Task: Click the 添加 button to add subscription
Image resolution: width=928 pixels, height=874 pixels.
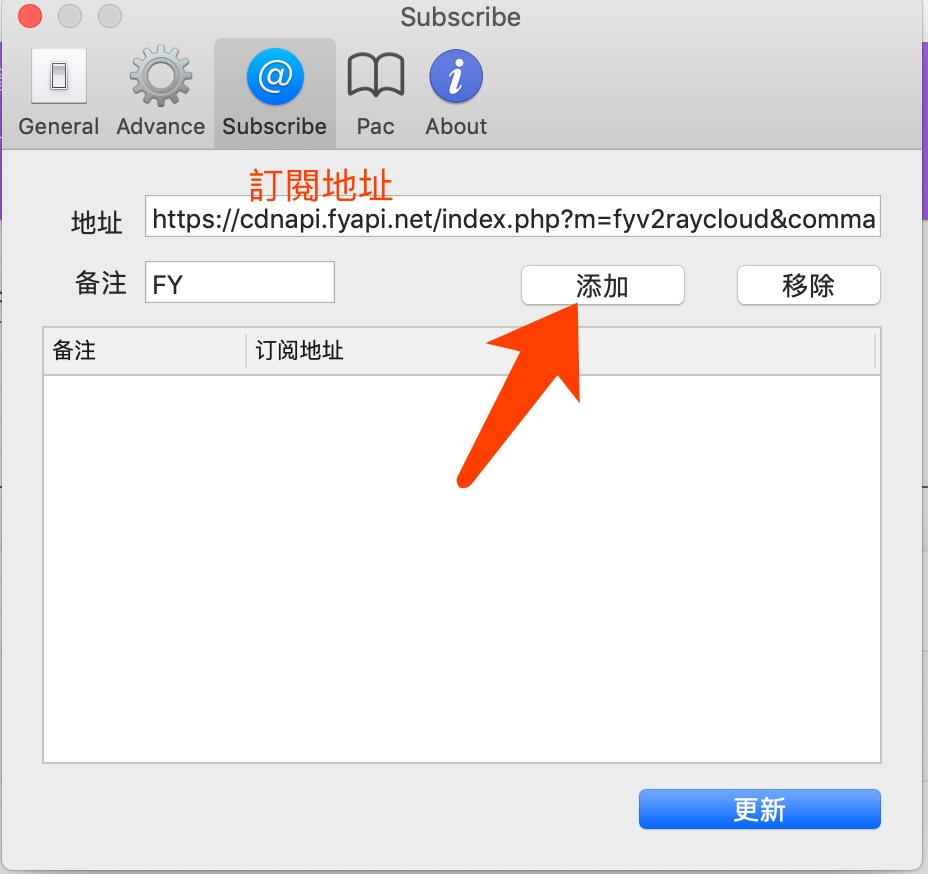Action: click(x=602, y=285)
